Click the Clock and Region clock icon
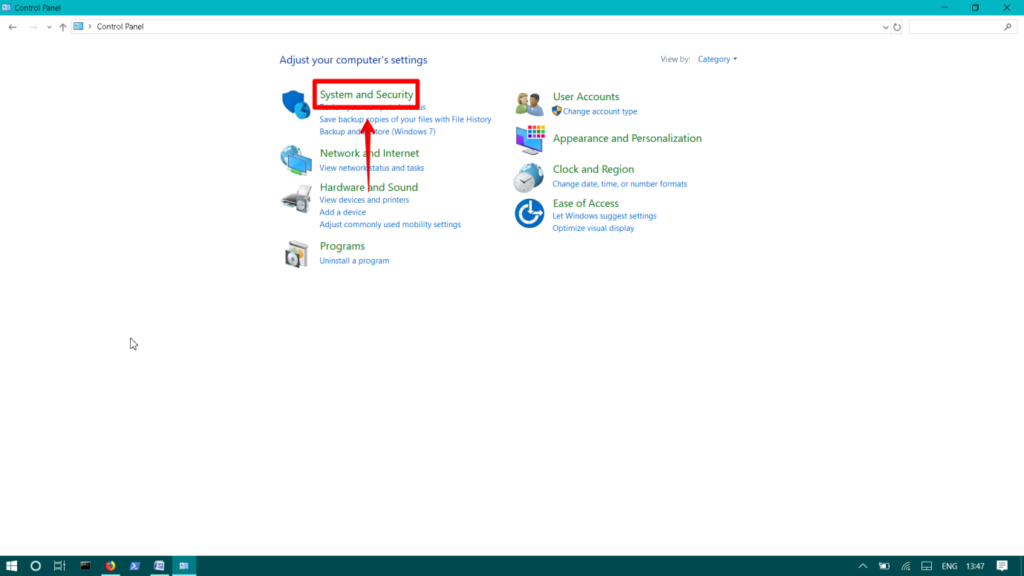 coord(528,178)
